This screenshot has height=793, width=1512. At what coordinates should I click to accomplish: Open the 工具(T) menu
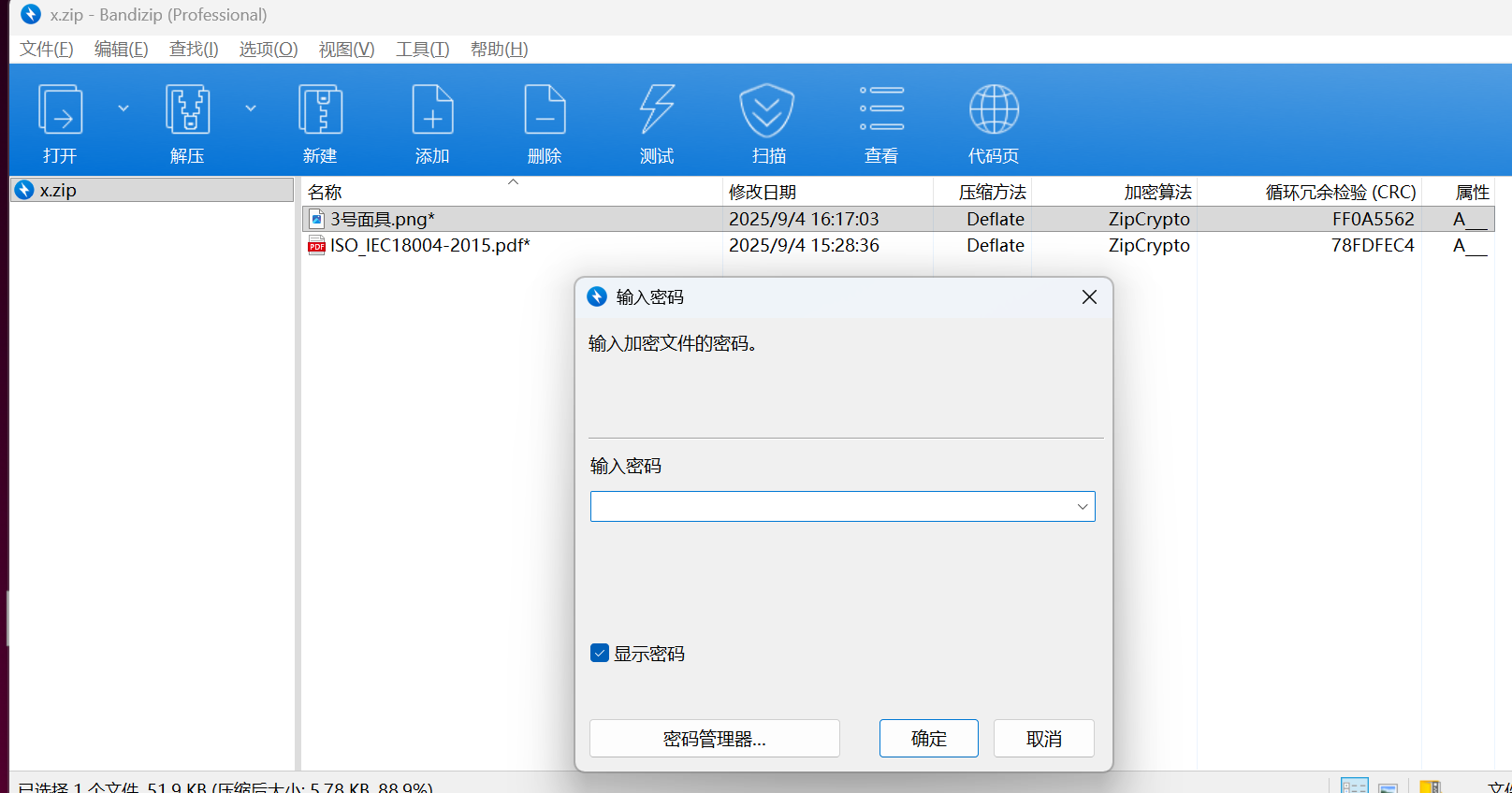tap(423, 50)
